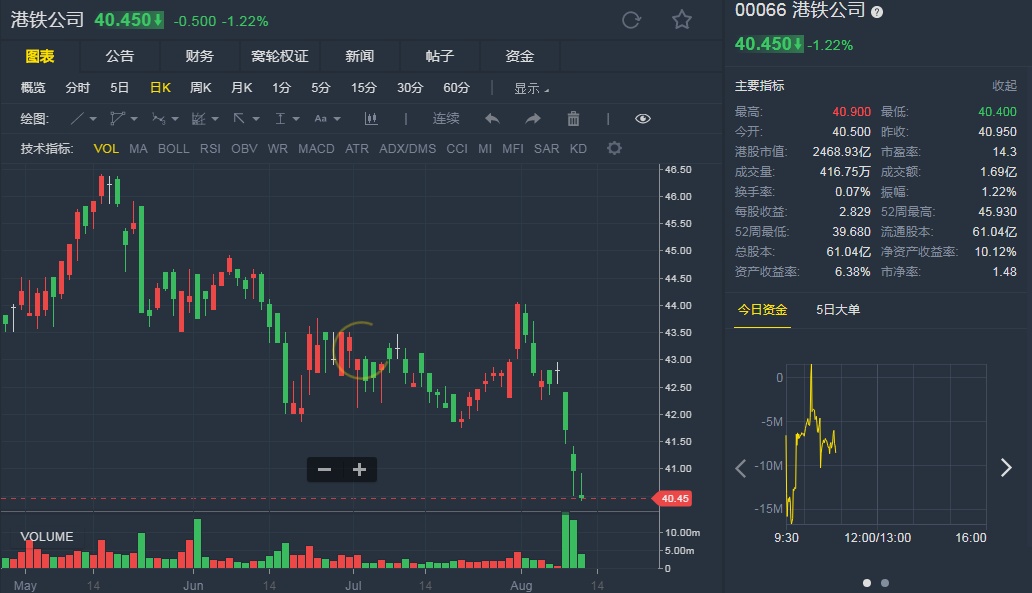Open the 显示 display dropdown

pyautogui.click(x=531, y=88)
